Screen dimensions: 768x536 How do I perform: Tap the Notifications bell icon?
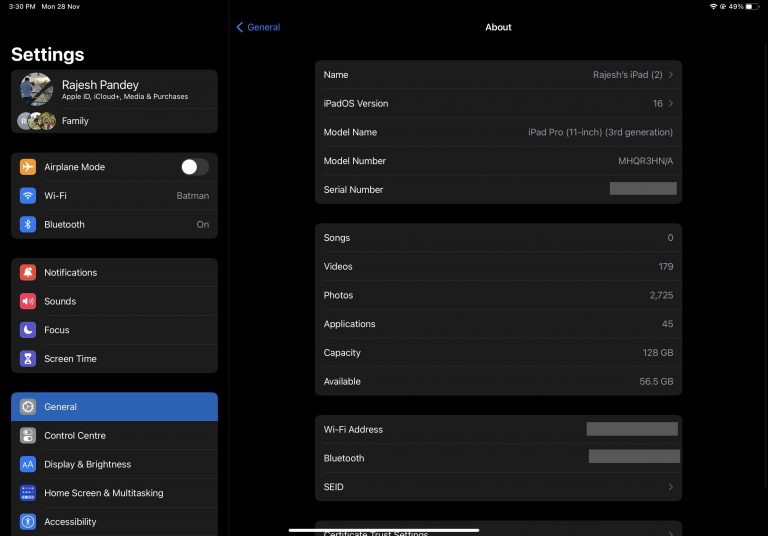28,272
